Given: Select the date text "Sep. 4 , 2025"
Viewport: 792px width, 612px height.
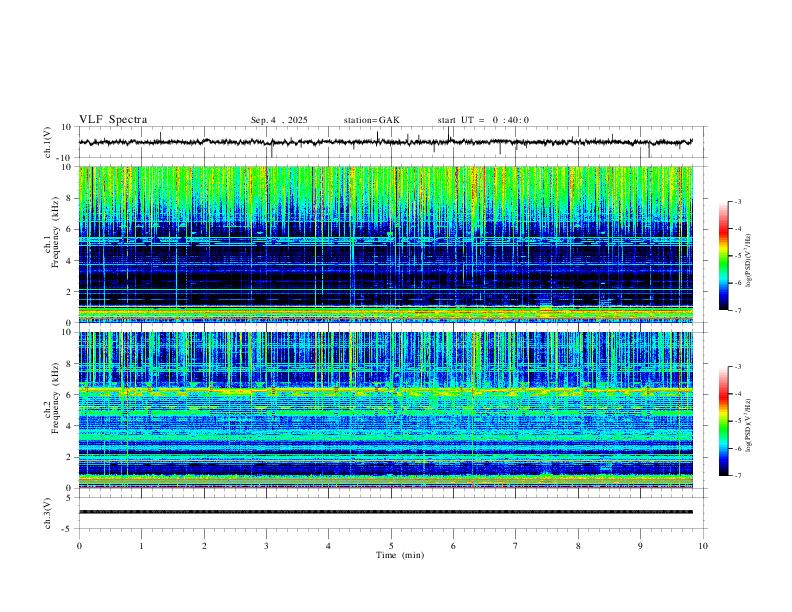Looking at the screenshot, I should (x=279, y=120).
